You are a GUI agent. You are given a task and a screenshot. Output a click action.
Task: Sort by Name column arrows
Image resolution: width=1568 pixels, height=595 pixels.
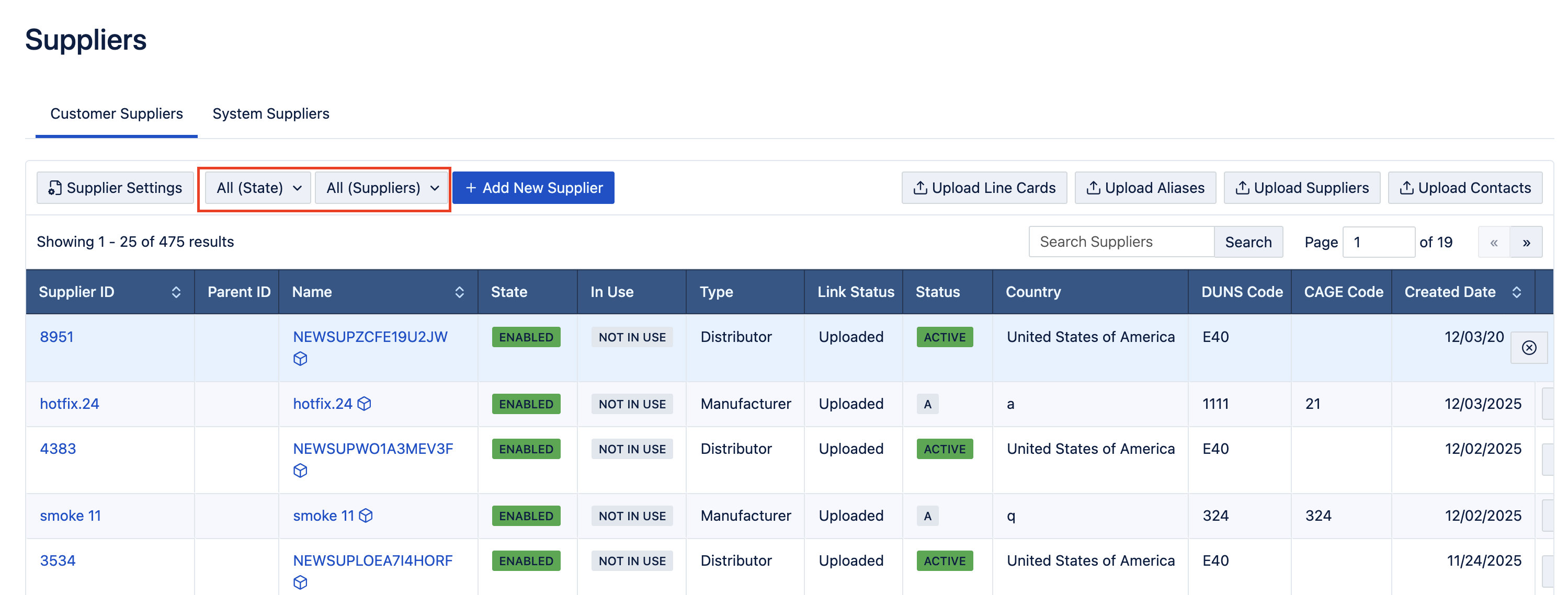[459, 292]
